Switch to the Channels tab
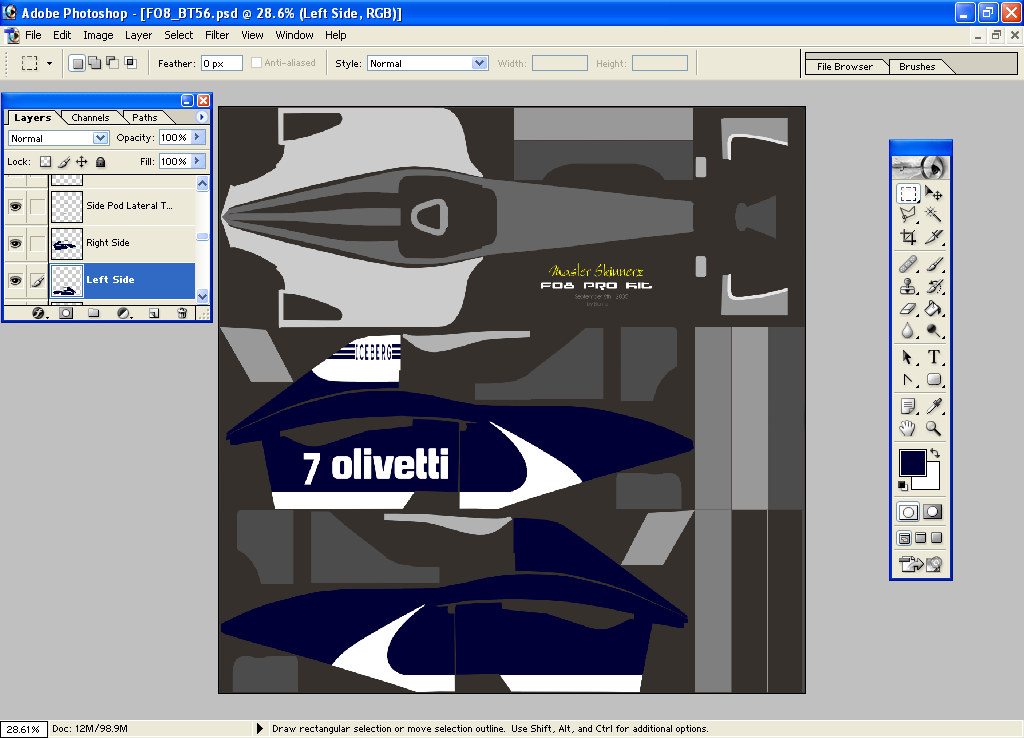The width and height of the screenshot is (1024, 738). point(90,118)
